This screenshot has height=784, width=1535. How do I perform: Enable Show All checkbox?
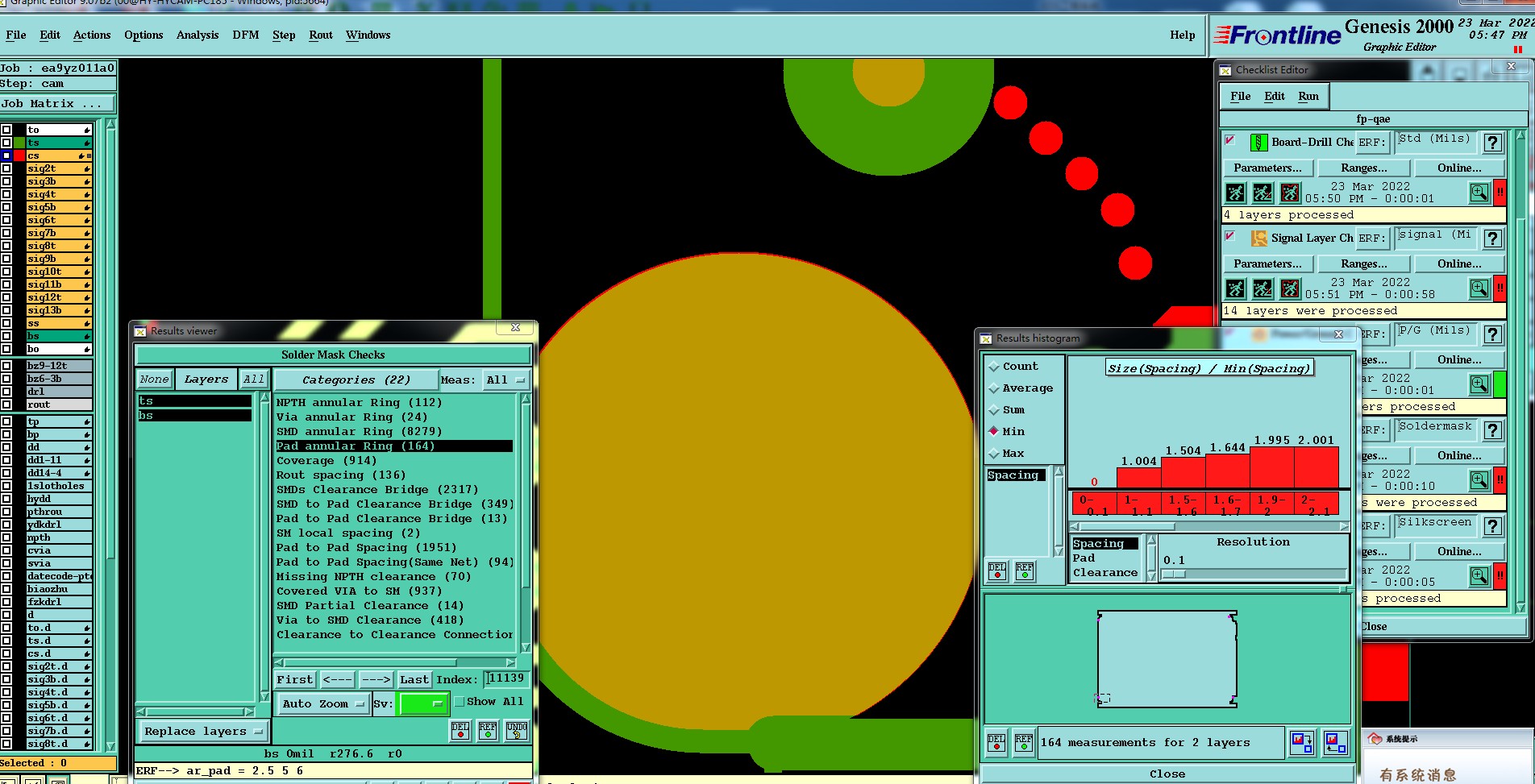coord(460,702)
